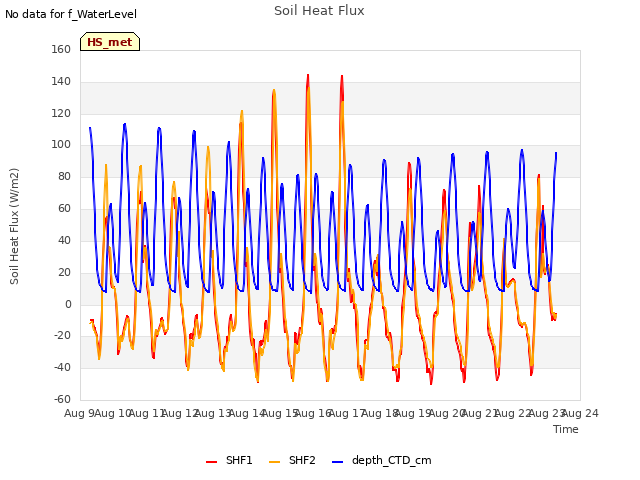Toggle SHF2 series in the legend
The width and height of the screenshot is (640, 480).
(x=292, y=460)
